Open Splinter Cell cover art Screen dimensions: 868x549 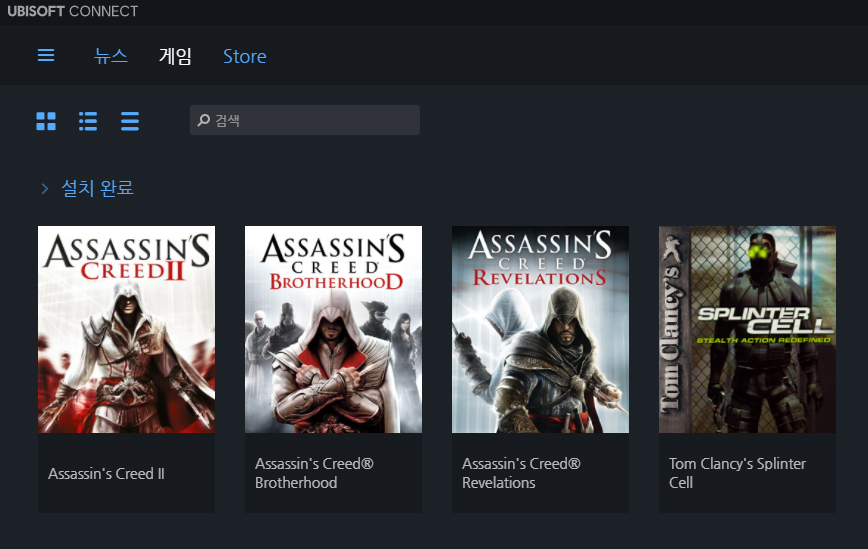[747, 329]
